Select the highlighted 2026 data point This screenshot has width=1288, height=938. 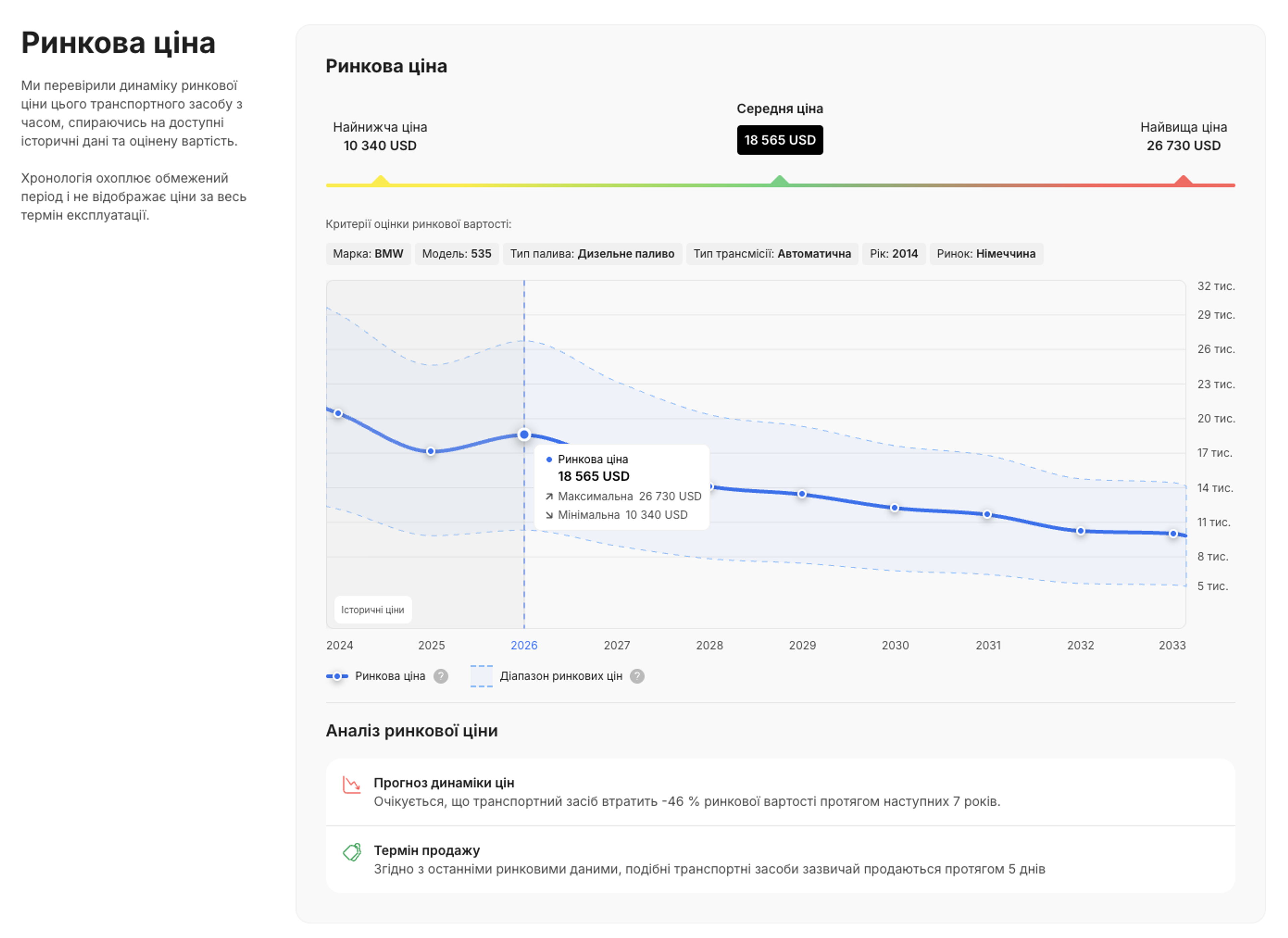524,435
